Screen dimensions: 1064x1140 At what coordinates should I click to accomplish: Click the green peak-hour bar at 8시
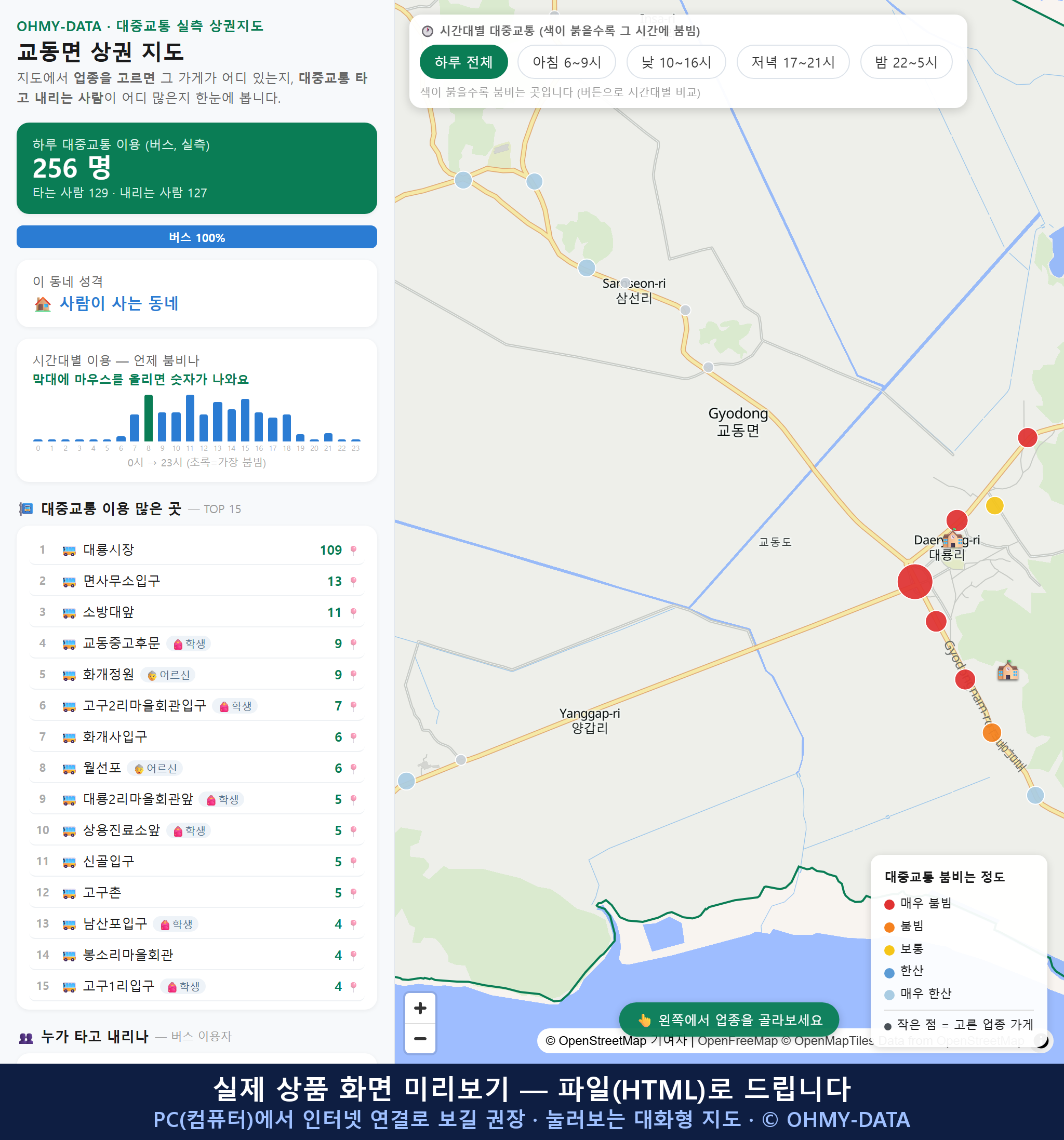pyautogui.click(x=149, y=418)
